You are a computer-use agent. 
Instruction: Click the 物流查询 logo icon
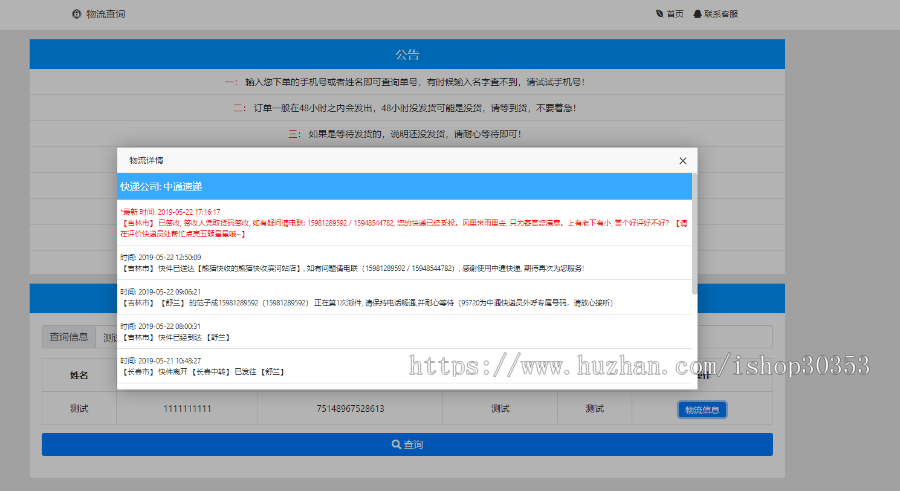pos(76,14)
